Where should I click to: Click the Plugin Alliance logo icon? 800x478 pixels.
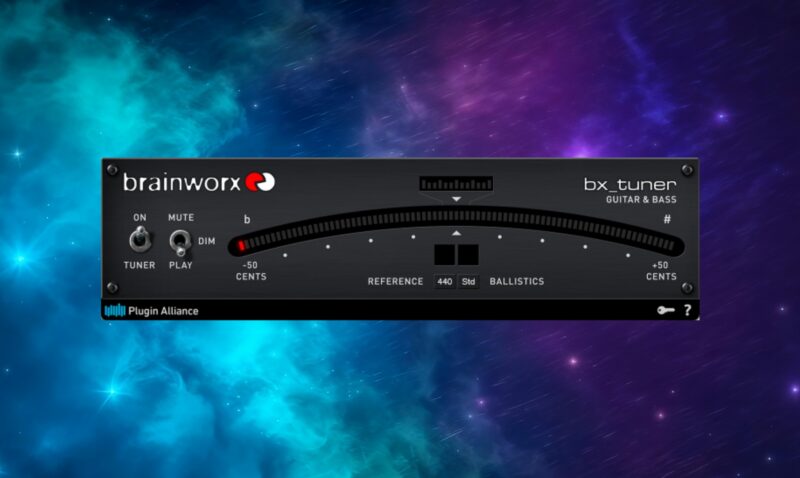(115, 311)
